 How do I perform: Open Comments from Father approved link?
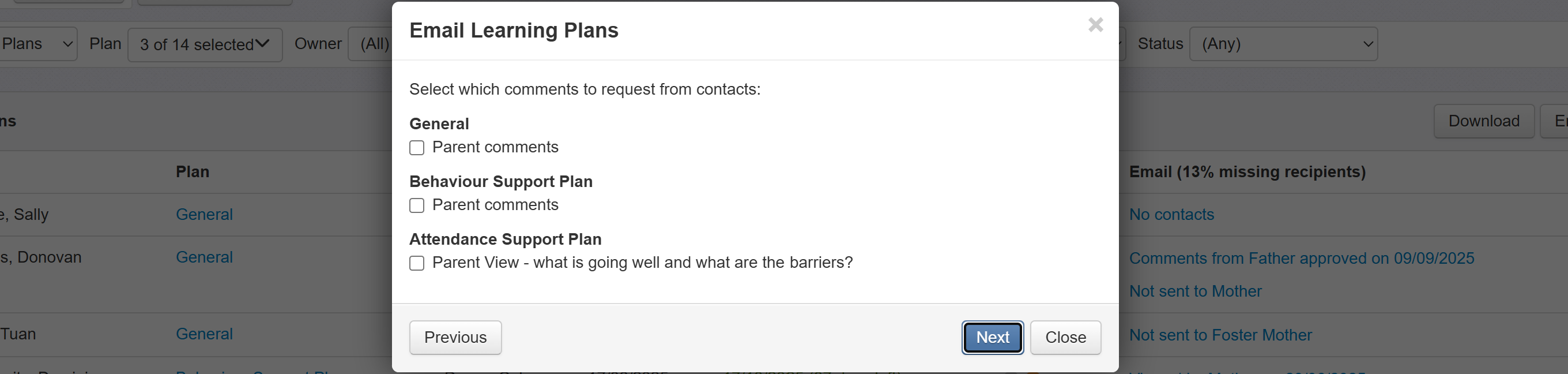click(1302, 258)
